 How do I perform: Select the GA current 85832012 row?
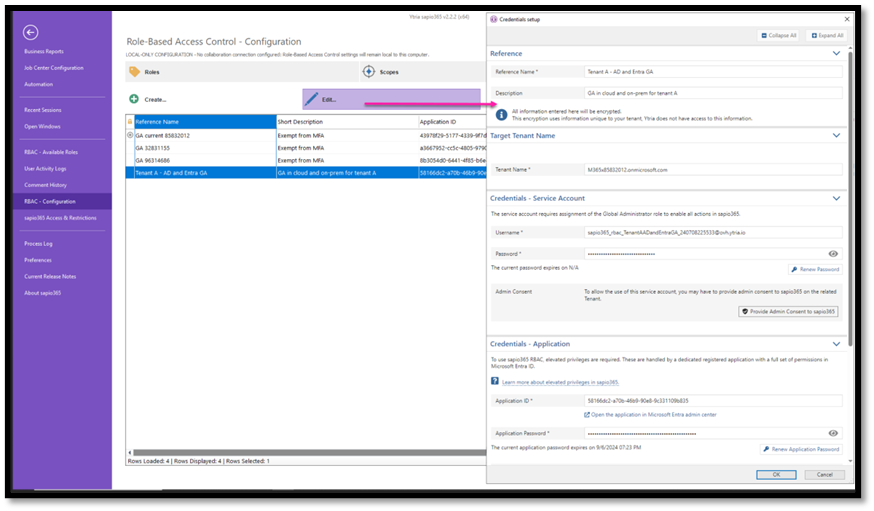306,135
